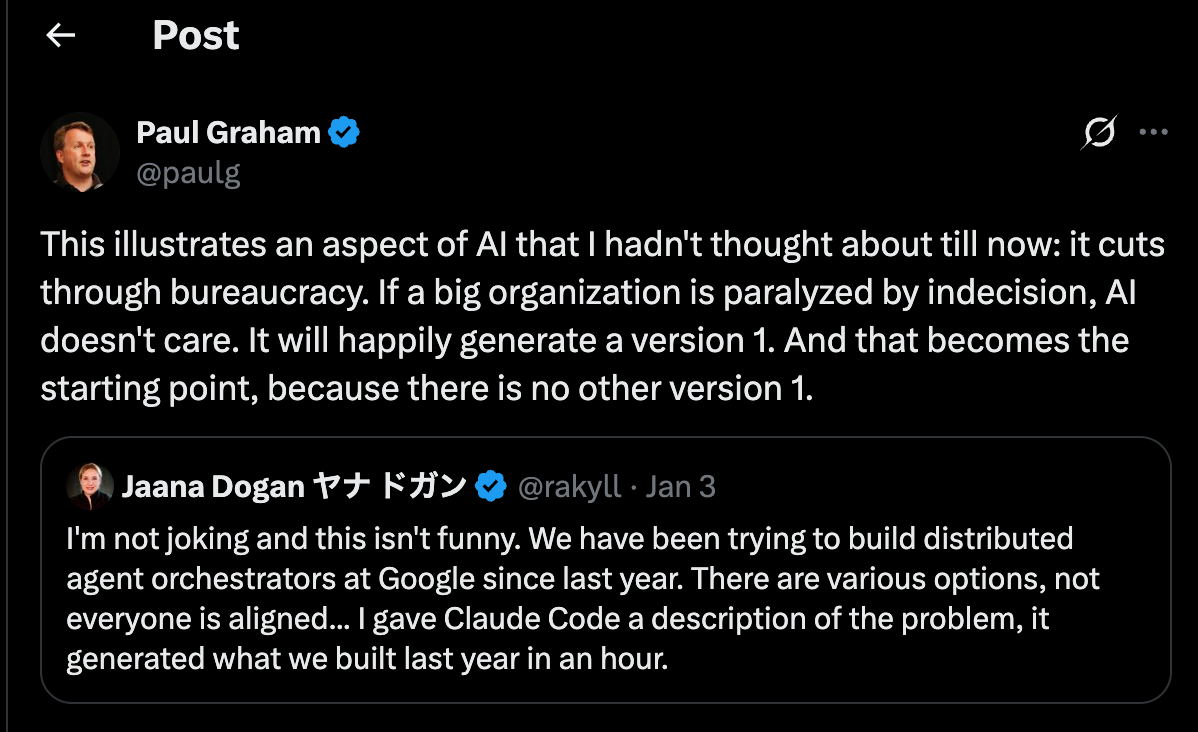Open Paul Graham's profile picture
1198x732 pixels.
click(x=80, y=152)
